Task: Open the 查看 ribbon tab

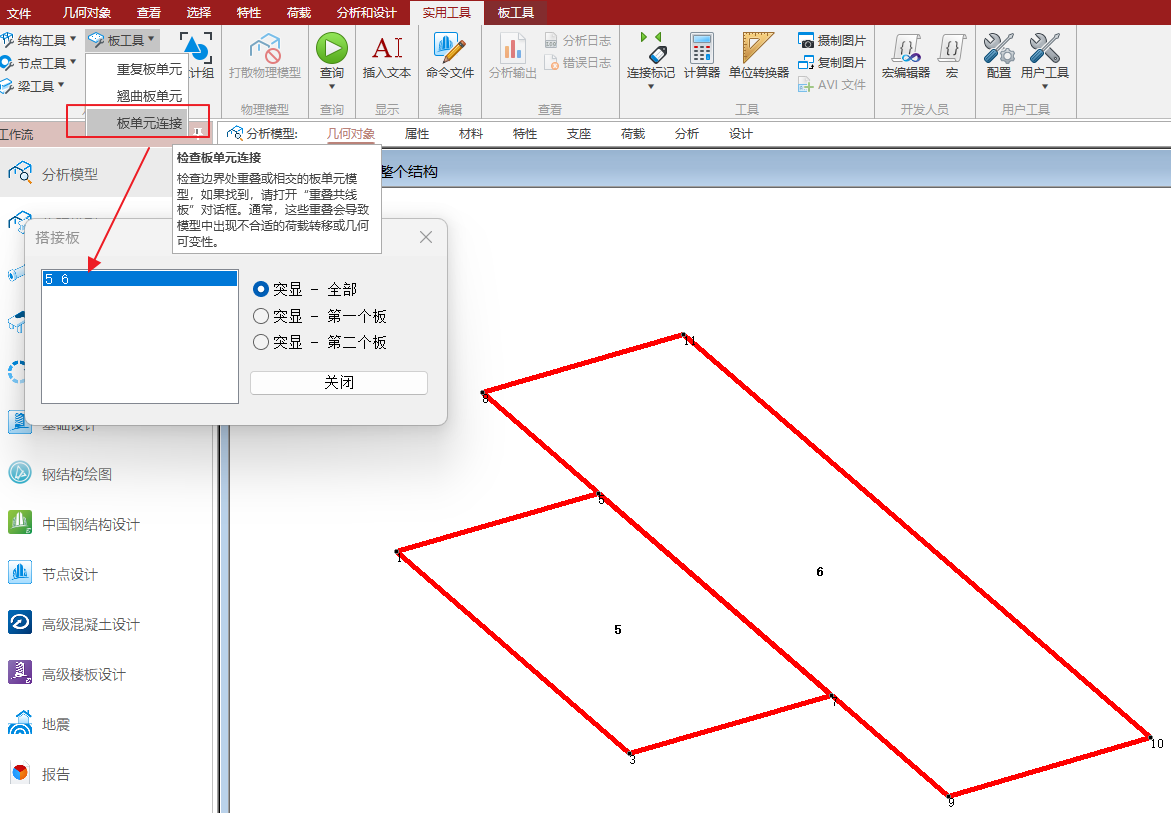Action: (149, 13)
